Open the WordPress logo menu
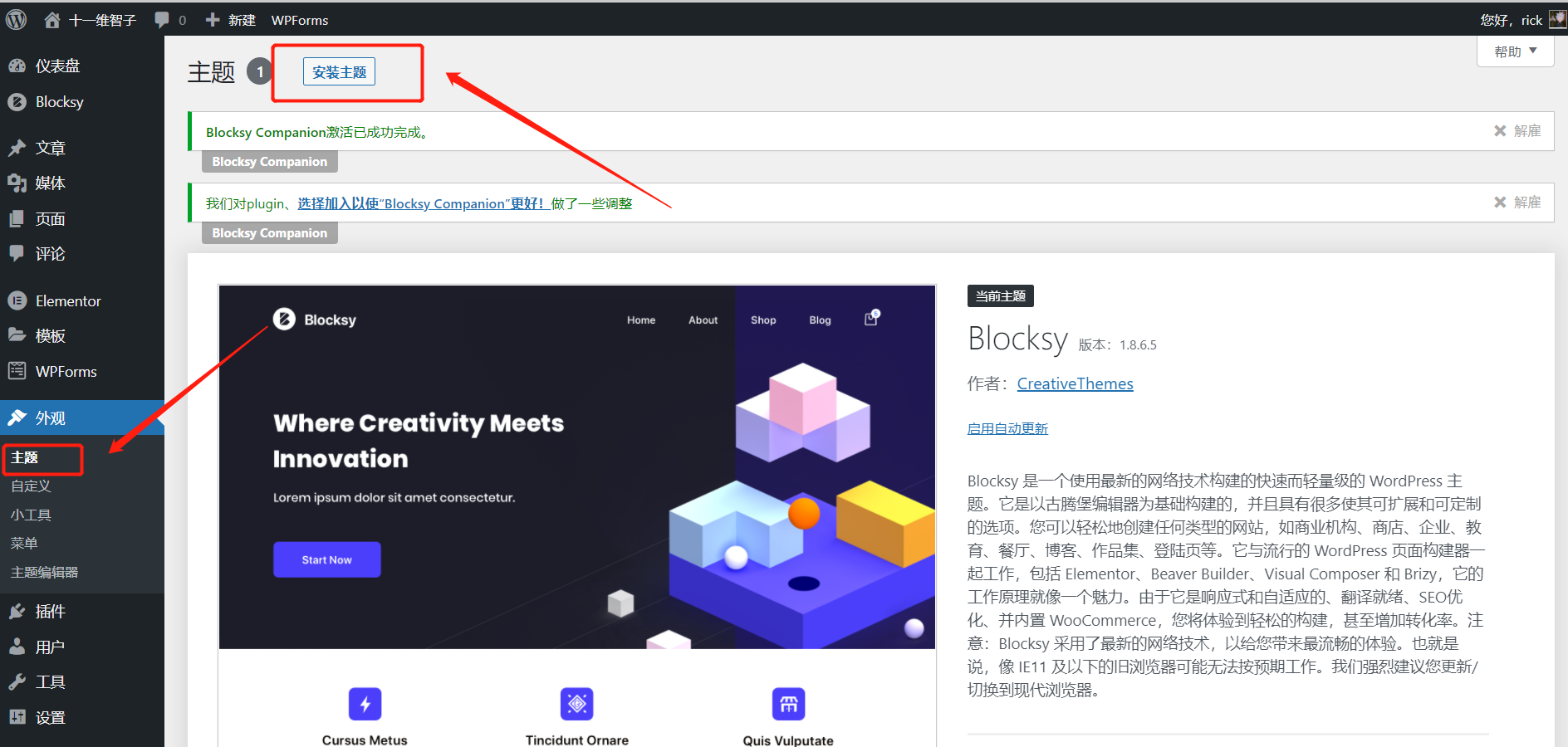The width and height of the screenshot is (1568, 747). [17, 19]
